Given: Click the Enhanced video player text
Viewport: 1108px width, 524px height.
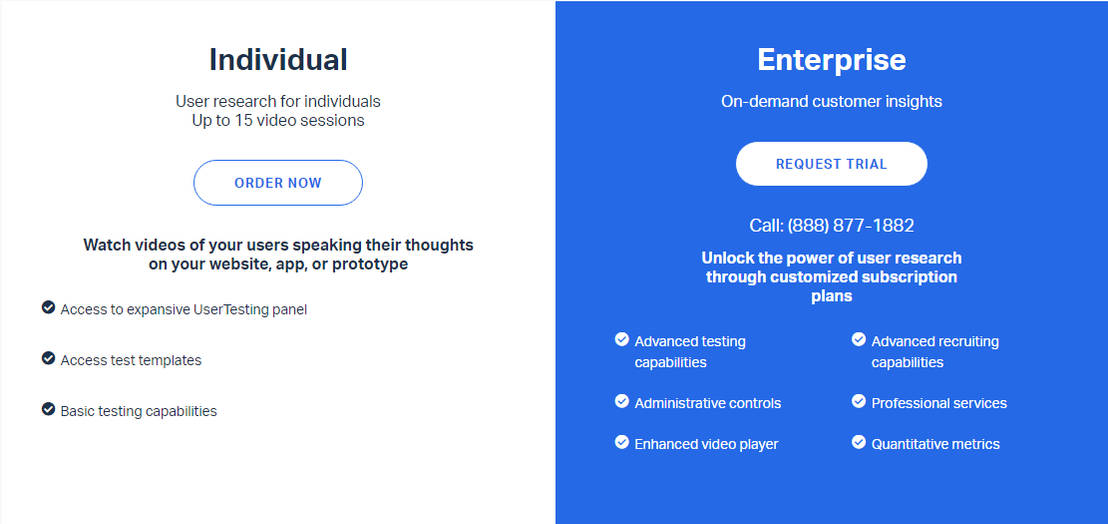Looking at the screenshot, I should point(706,444).
